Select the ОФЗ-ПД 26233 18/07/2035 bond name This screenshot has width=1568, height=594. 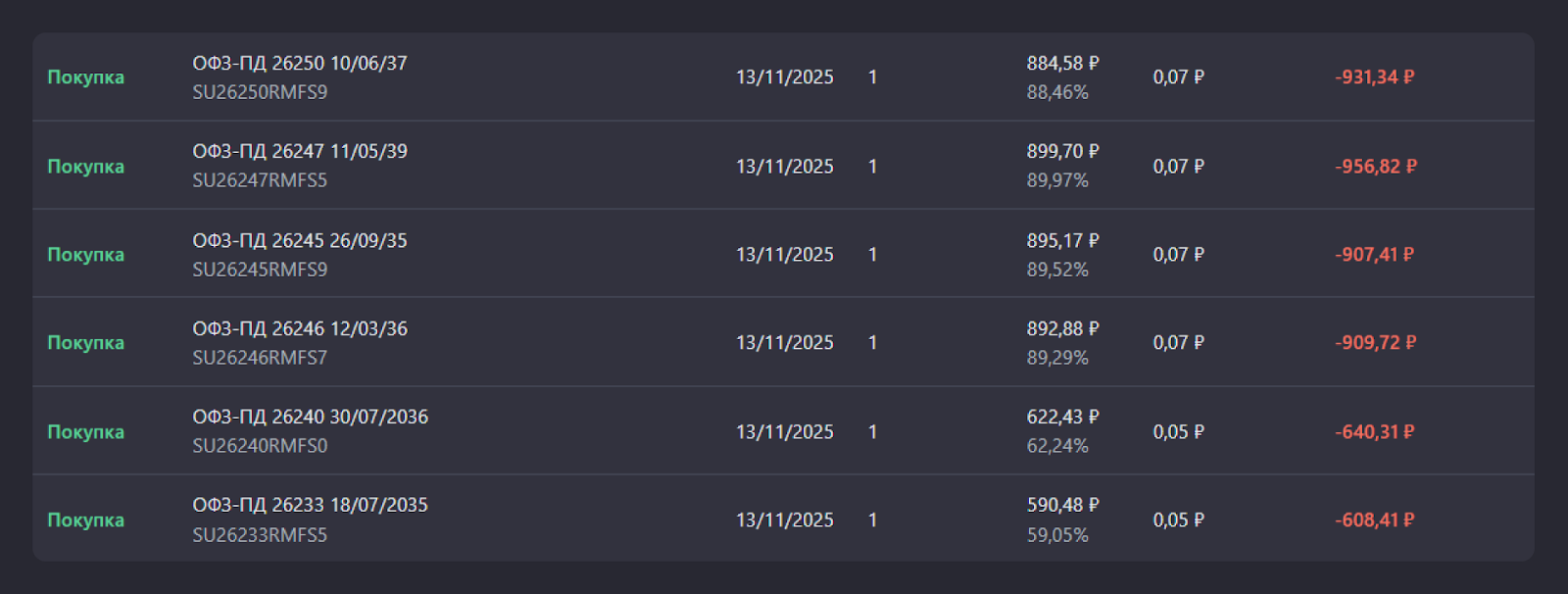click(311, 506)
